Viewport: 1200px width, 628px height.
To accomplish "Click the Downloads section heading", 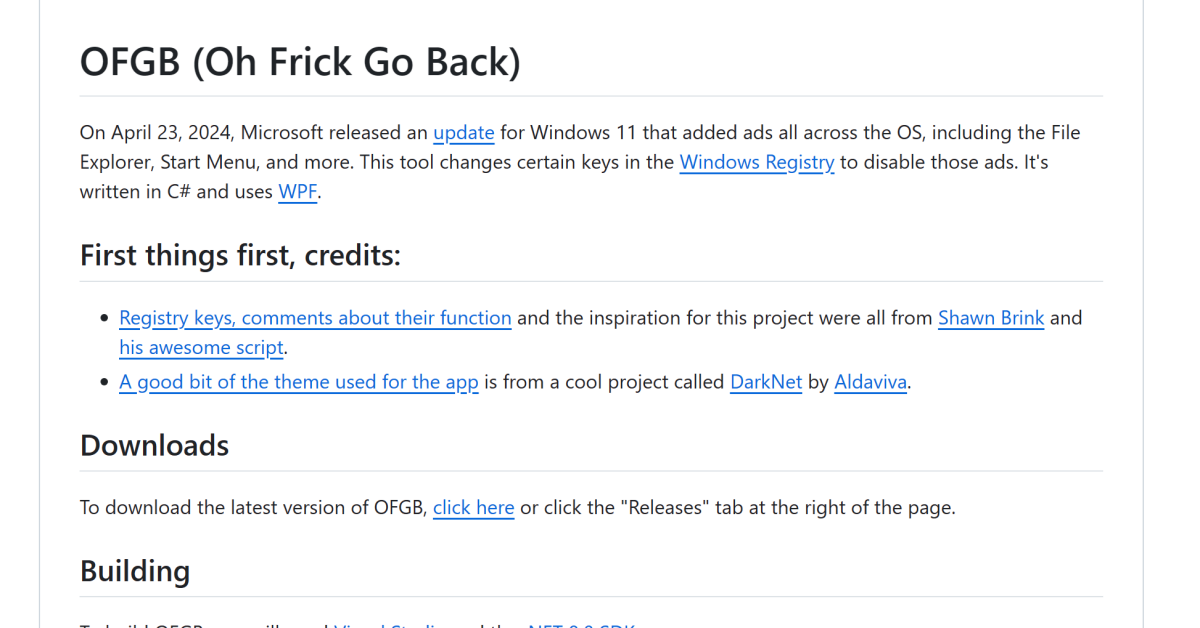I will (x=154, y=445).
